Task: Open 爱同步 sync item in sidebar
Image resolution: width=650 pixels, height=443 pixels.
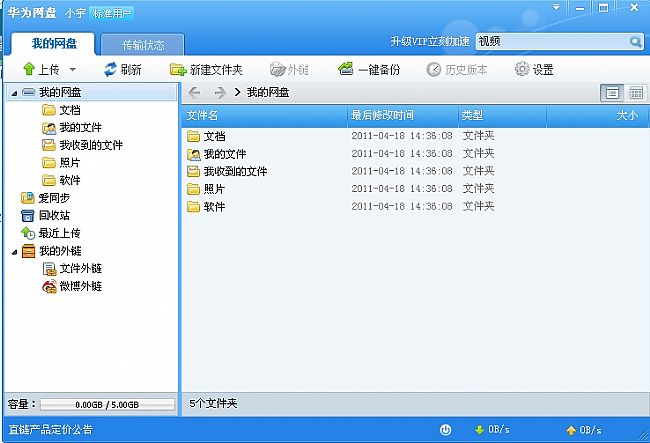Action: [46, 198]
